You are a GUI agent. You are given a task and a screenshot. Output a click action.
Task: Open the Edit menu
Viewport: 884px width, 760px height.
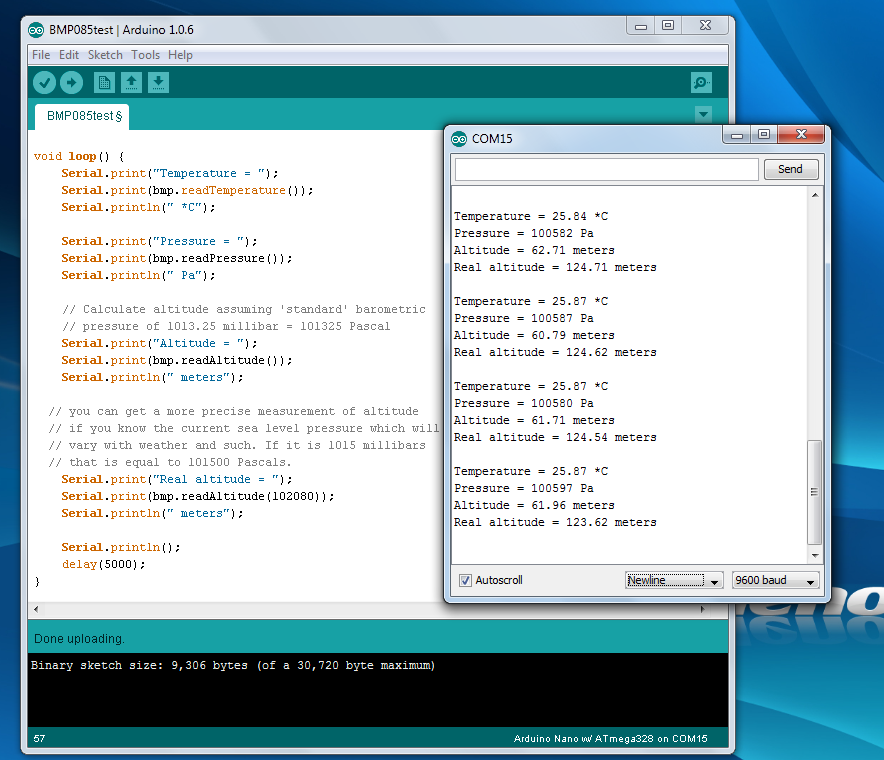point(69,55)
